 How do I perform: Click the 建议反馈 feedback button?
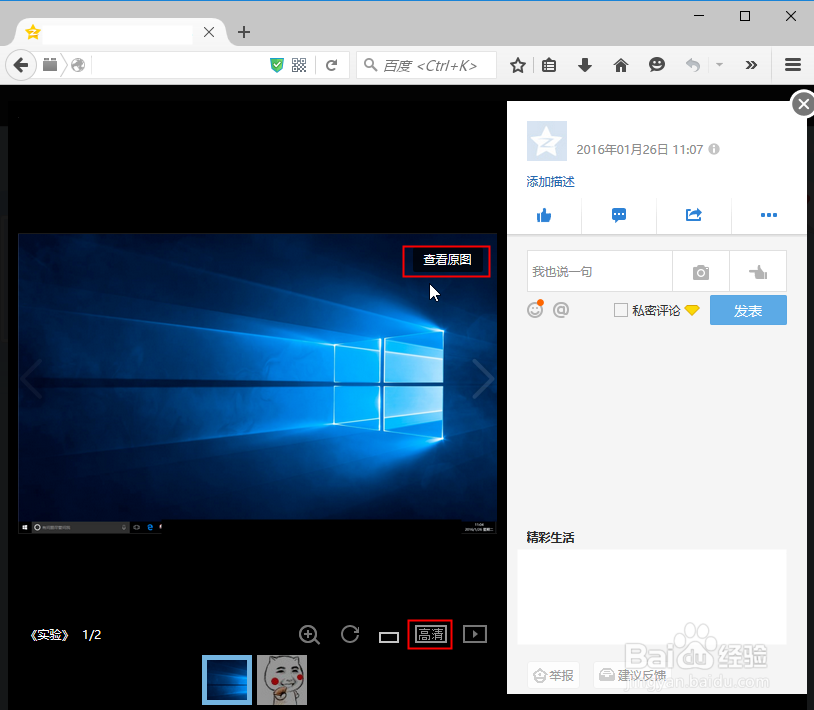click(633, 675)
